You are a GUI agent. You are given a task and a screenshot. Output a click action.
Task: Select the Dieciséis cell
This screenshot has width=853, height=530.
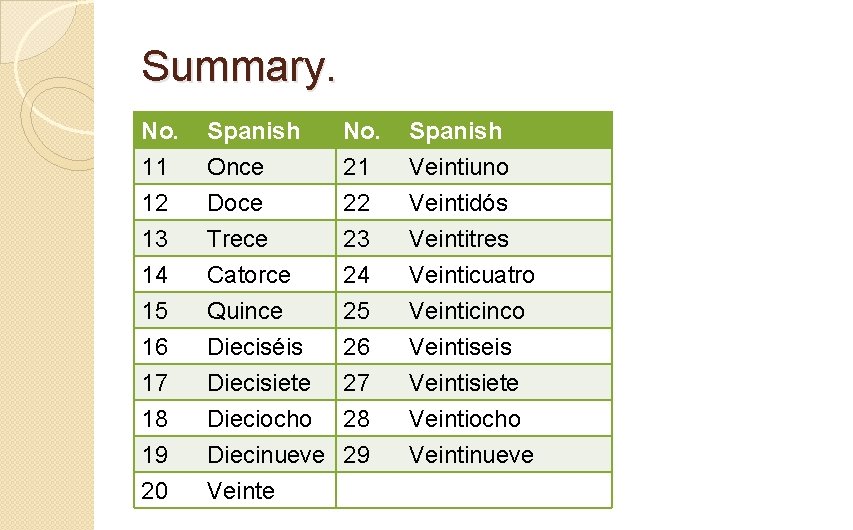click(x=255, y=347)
